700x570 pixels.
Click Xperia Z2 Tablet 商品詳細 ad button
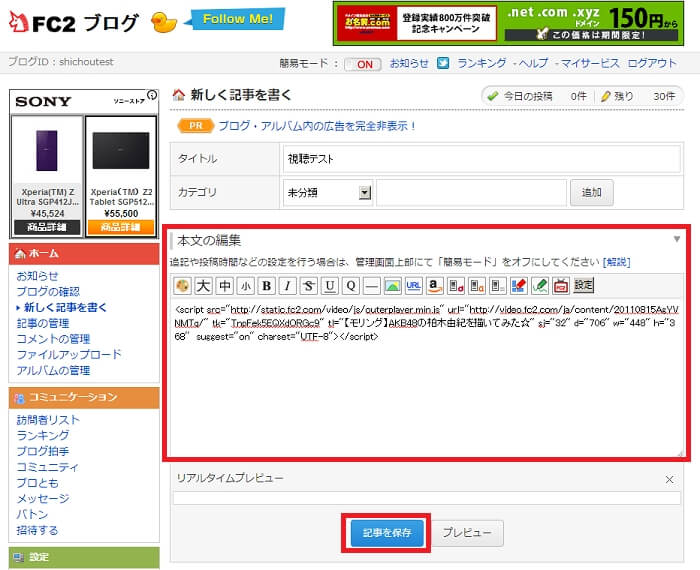pyautogui.click(x=121, y=227)
